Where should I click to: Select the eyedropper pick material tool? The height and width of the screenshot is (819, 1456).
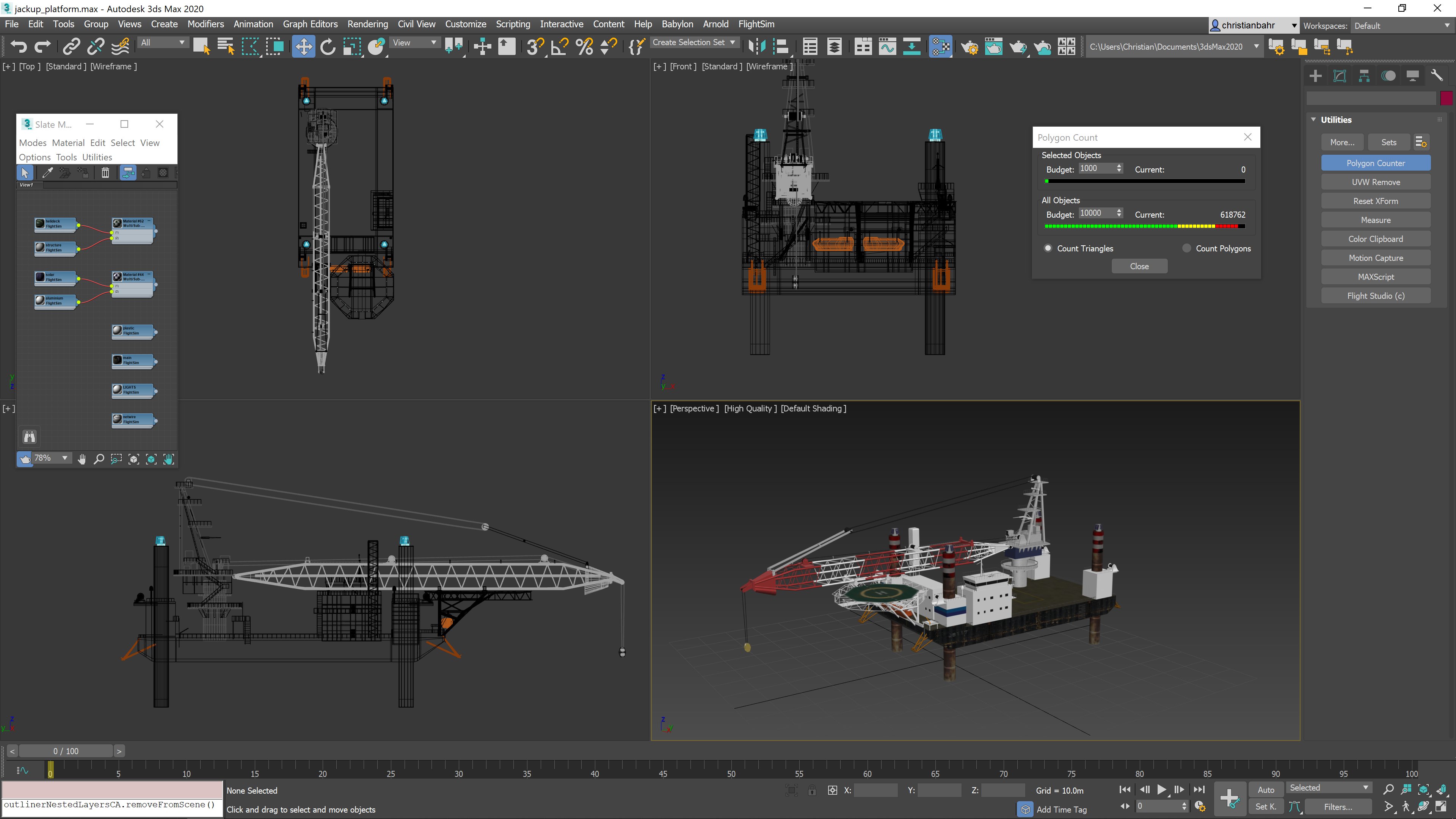47,173
